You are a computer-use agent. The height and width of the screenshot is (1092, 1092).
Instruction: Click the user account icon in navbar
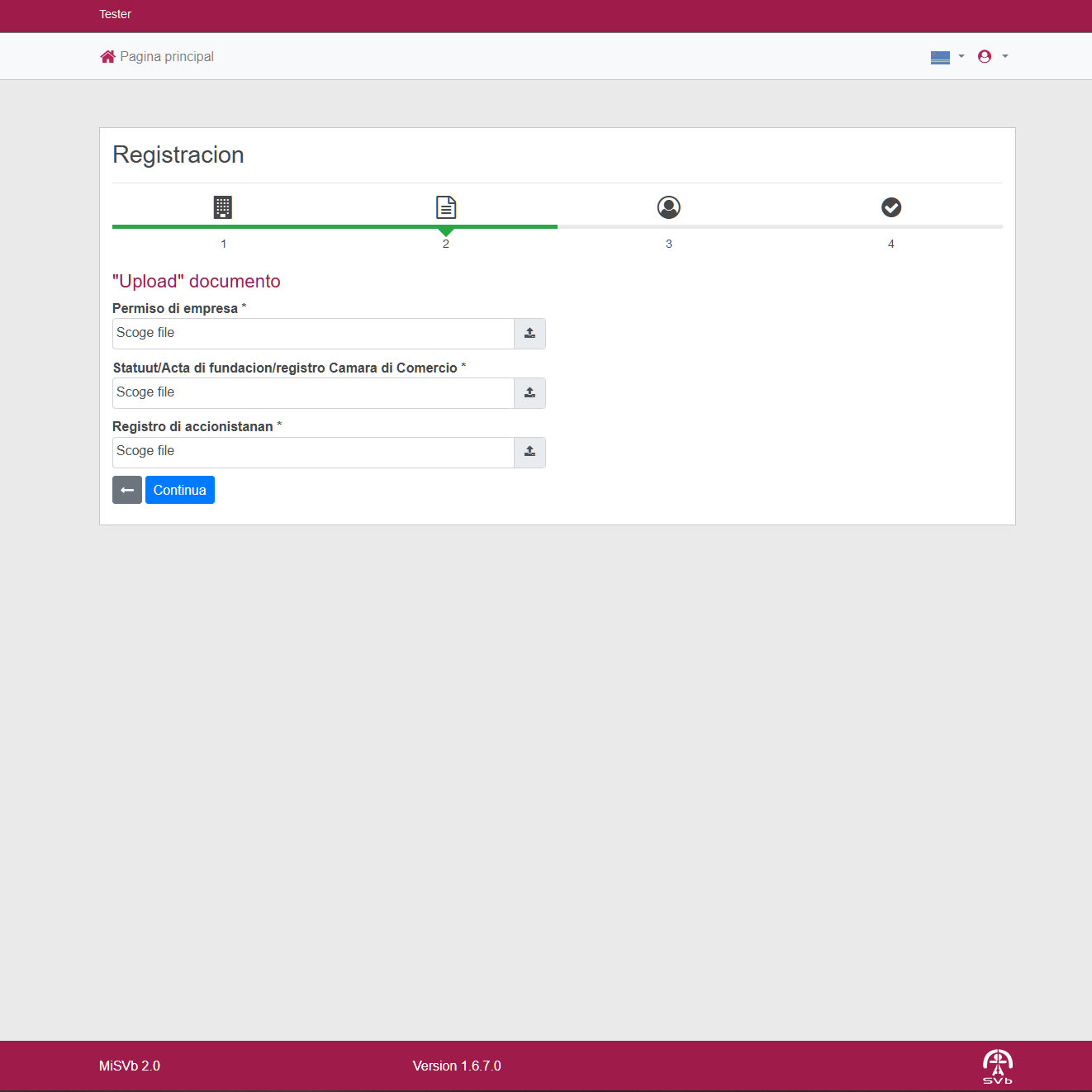984,57
